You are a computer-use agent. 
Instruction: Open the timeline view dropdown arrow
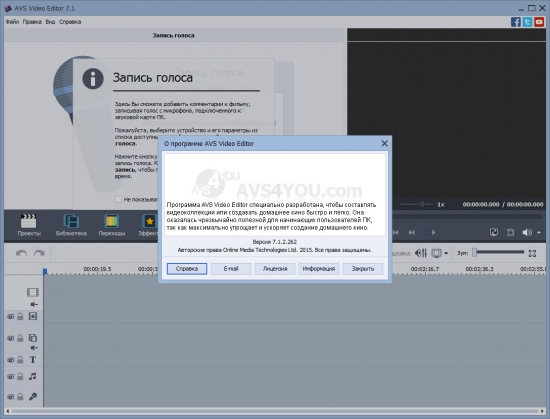click(446, 253)
